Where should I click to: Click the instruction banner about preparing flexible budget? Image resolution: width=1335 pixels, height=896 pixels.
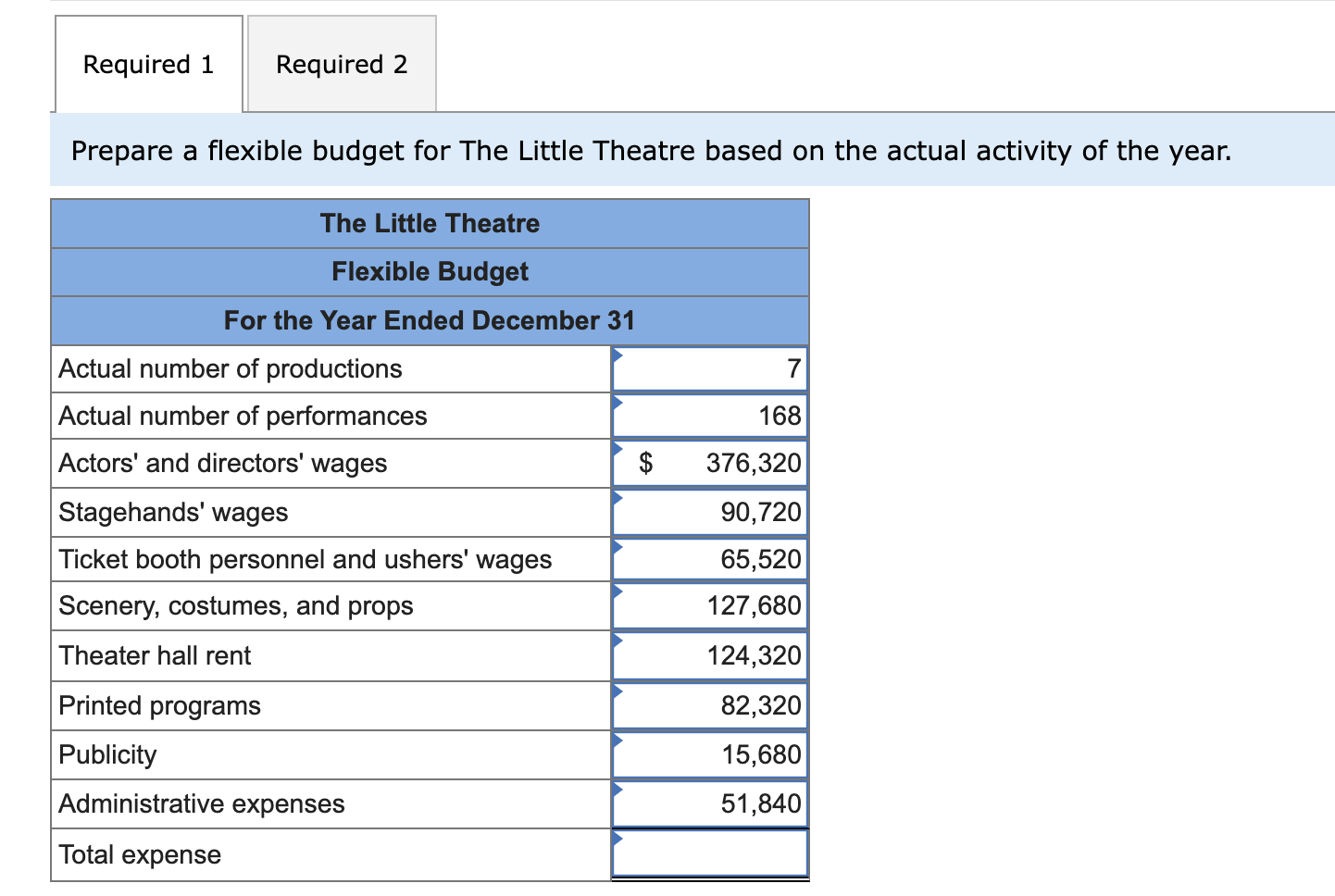tap(651, 150)
